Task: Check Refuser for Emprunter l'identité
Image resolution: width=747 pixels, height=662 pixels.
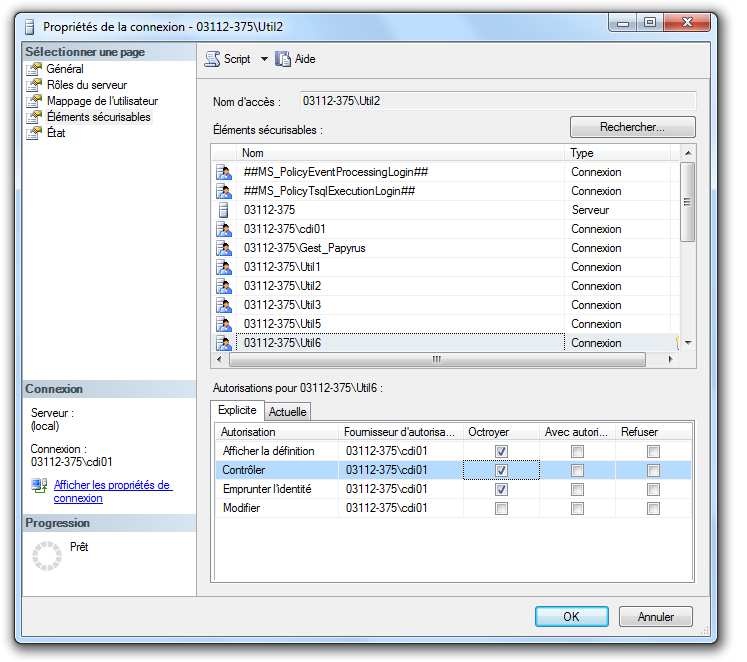Action: point(653,489)
